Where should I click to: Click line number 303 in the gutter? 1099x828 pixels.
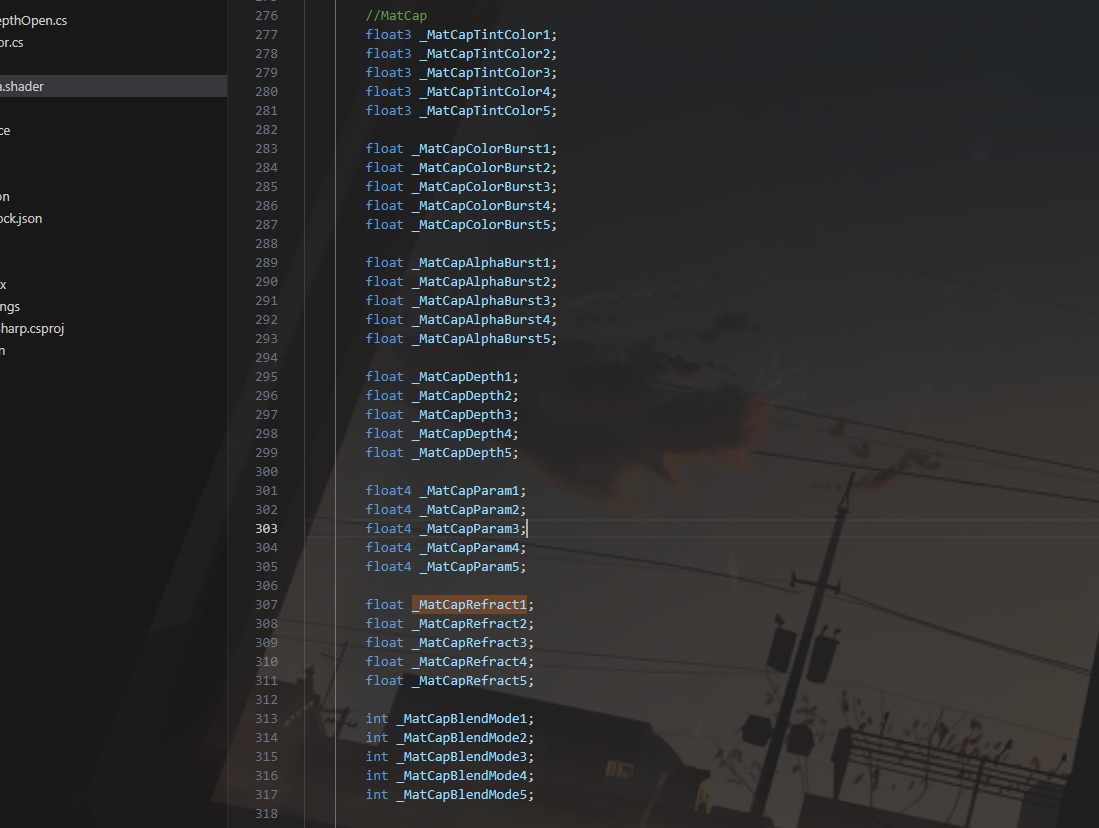pos(266,529)
